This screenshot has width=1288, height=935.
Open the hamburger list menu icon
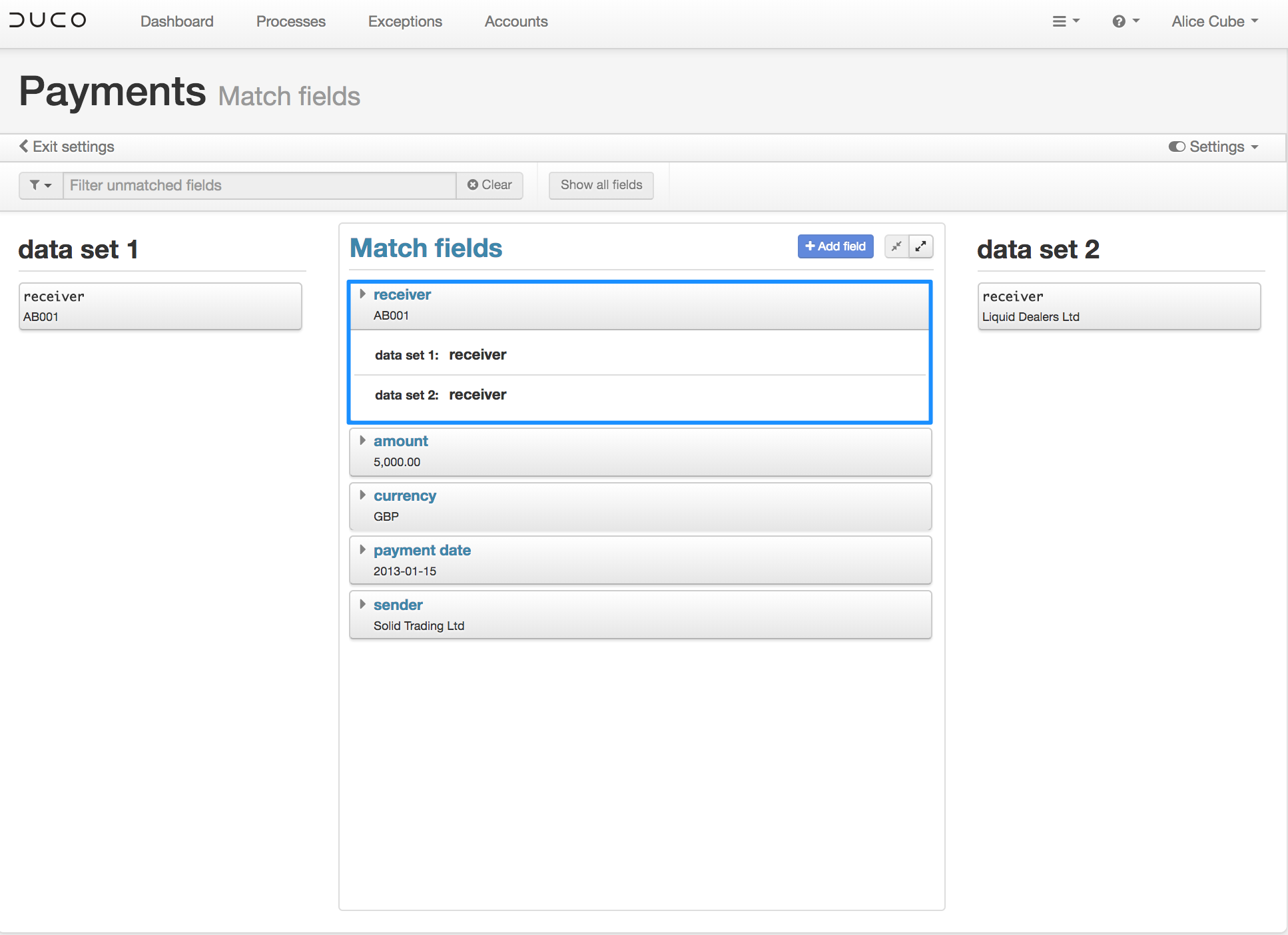tap(1066, 21)
